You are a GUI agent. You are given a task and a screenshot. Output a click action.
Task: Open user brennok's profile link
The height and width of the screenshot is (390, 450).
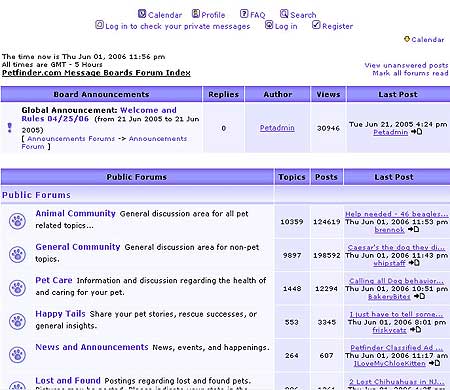pos(389,230)
